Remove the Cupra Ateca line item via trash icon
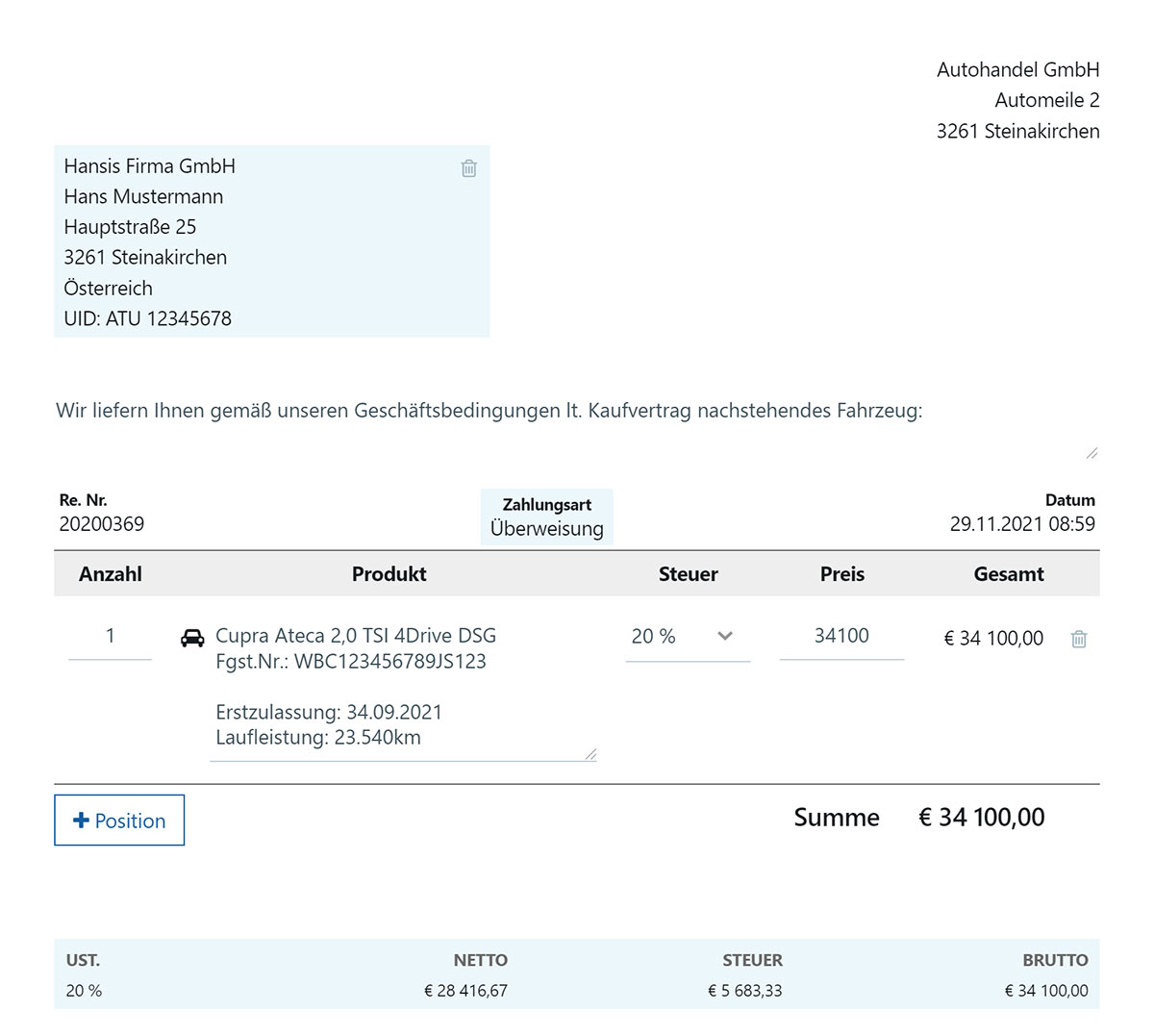The height and width of the screenshot is (1036, 1154). tap(1079, 639)
